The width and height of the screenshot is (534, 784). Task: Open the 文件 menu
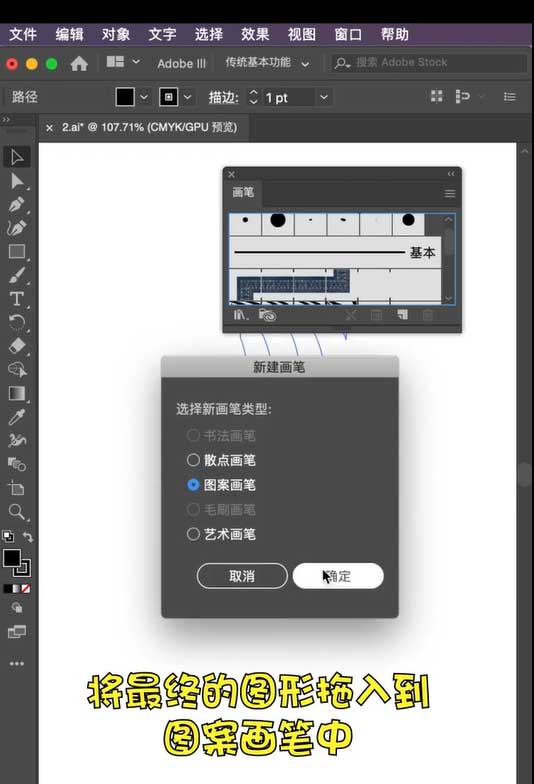pyautogui.click(x=23, y=34)
